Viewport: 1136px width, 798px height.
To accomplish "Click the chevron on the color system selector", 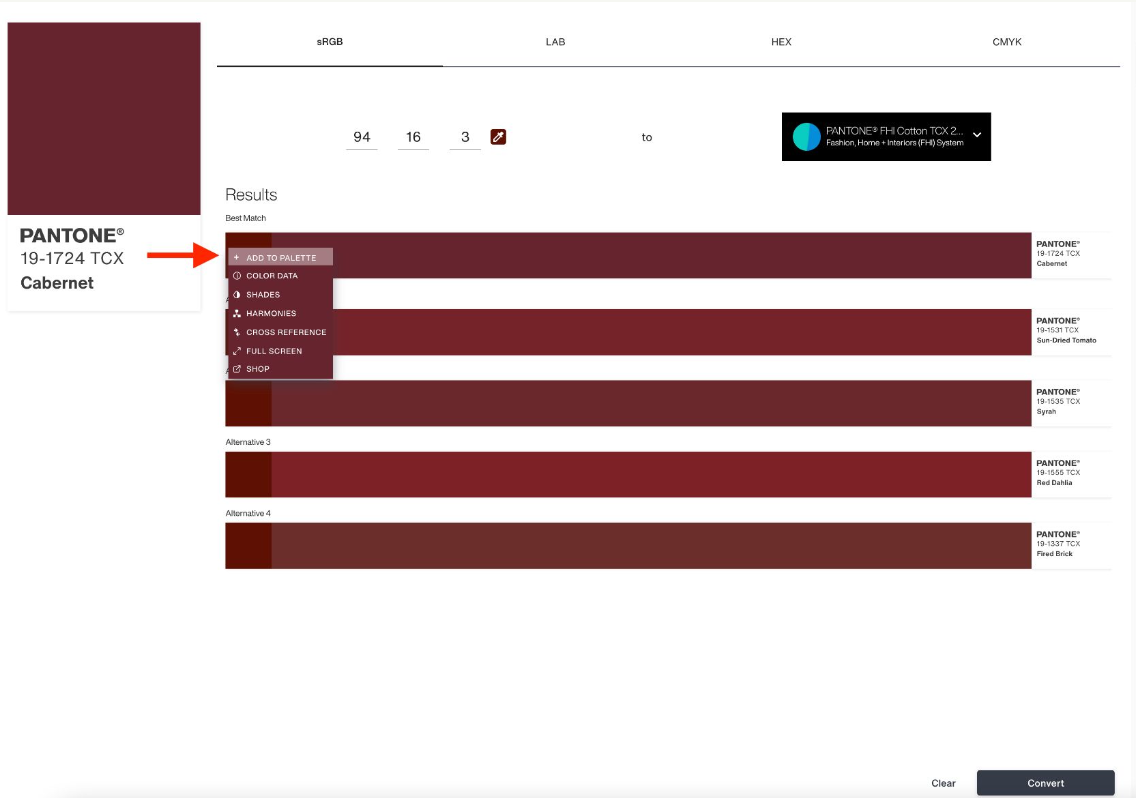I will (x=977, y=135).
